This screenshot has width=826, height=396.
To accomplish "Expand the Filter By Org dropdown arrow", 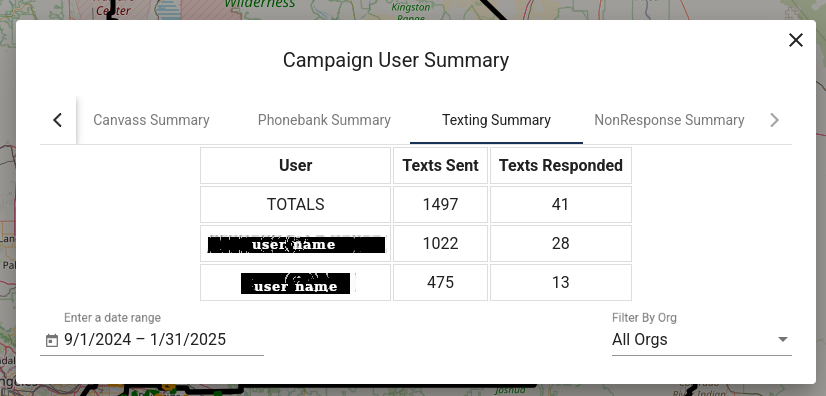I will (783, 340).
